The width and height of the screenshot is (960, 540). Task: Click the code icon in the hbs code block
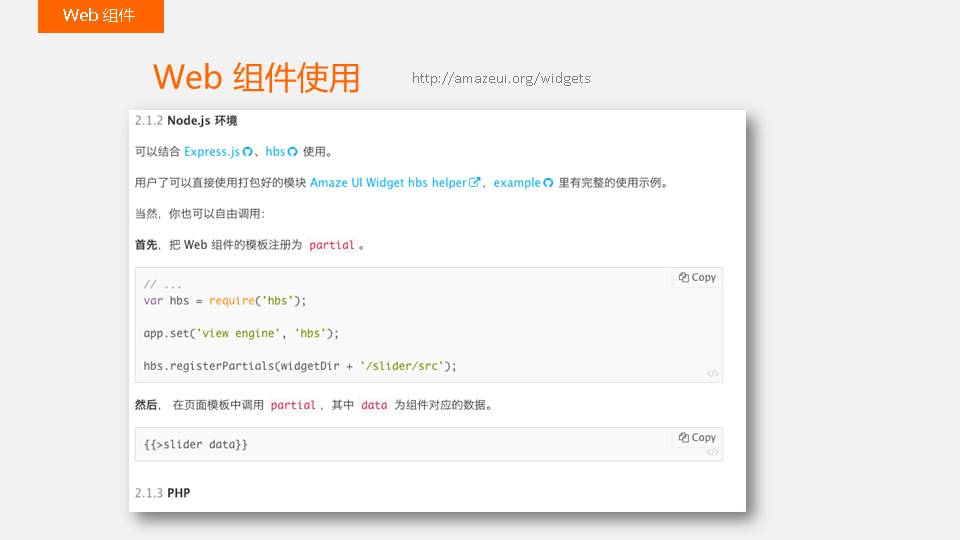712,373
